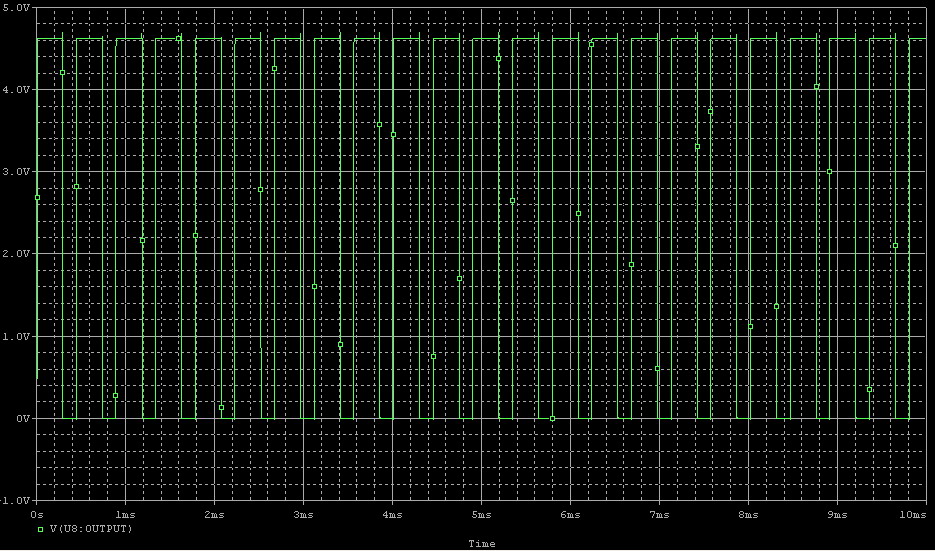
Task: Click the 6ms X-axis label
Action: point(569,514)
